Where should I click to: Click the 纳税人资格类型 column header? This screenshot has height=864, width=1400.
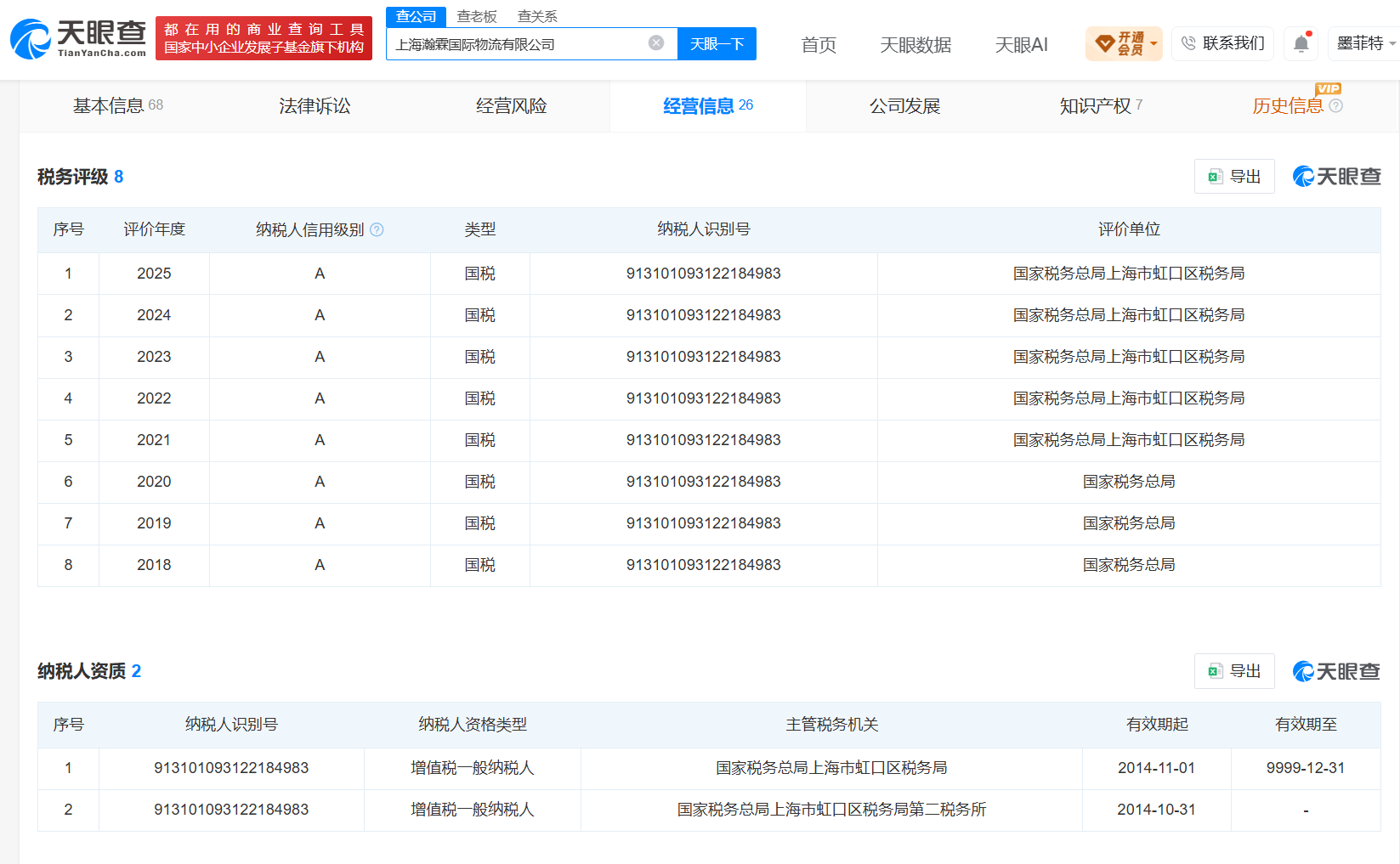[x=473, y=725]
